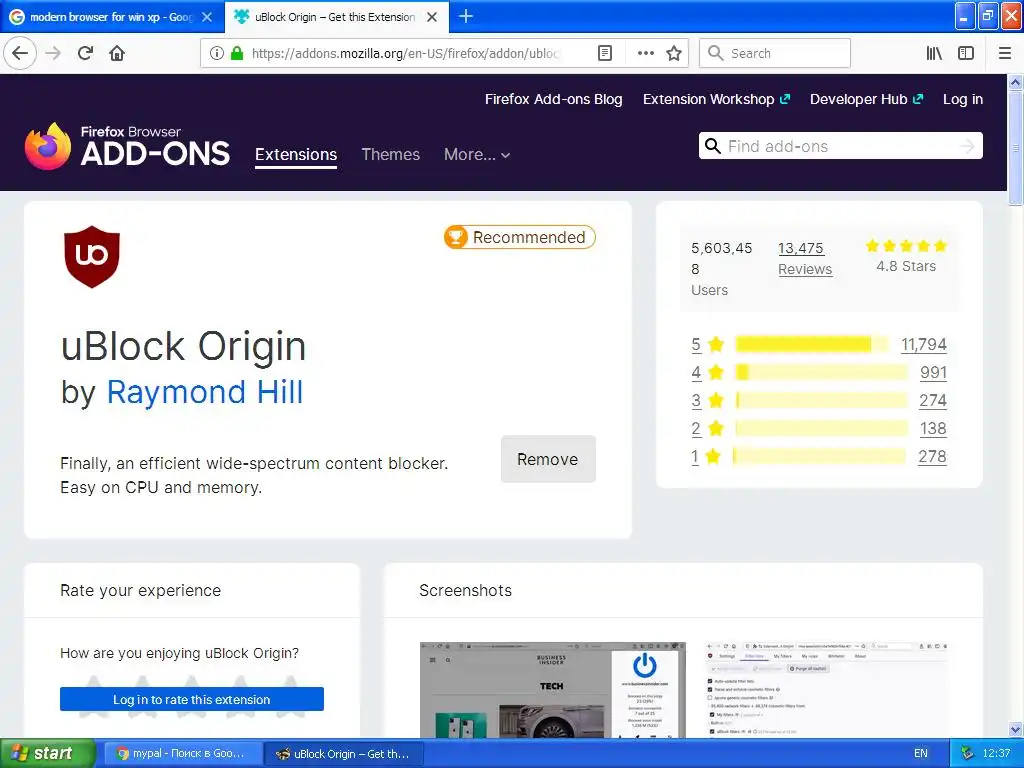
Task: Reload the current page
Action: [86, 53]
